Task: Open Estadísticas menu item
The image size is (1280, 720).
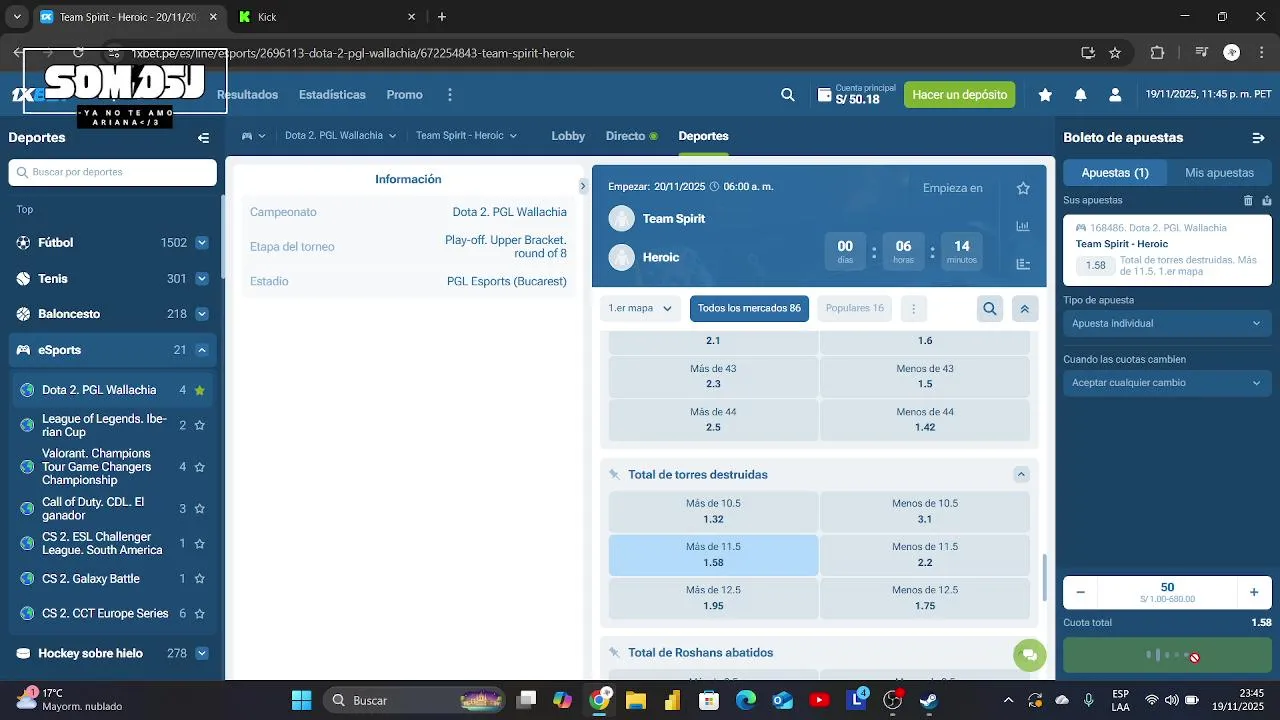Action: [332, 95]
